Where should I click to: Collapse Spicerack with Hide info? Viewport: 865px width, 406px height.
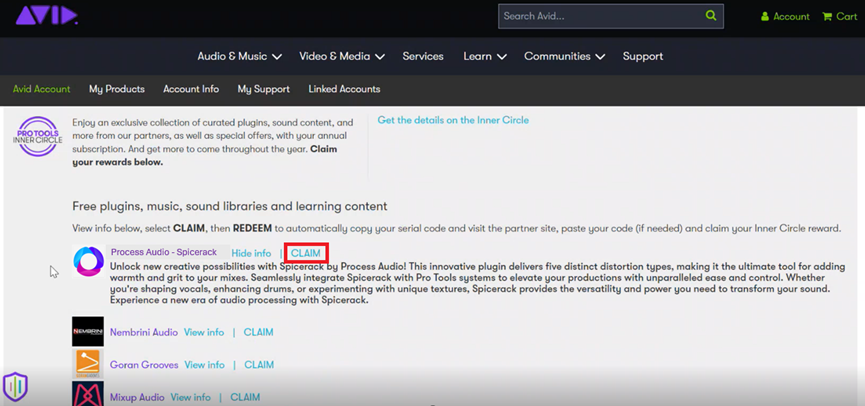(x=252, y=253)
